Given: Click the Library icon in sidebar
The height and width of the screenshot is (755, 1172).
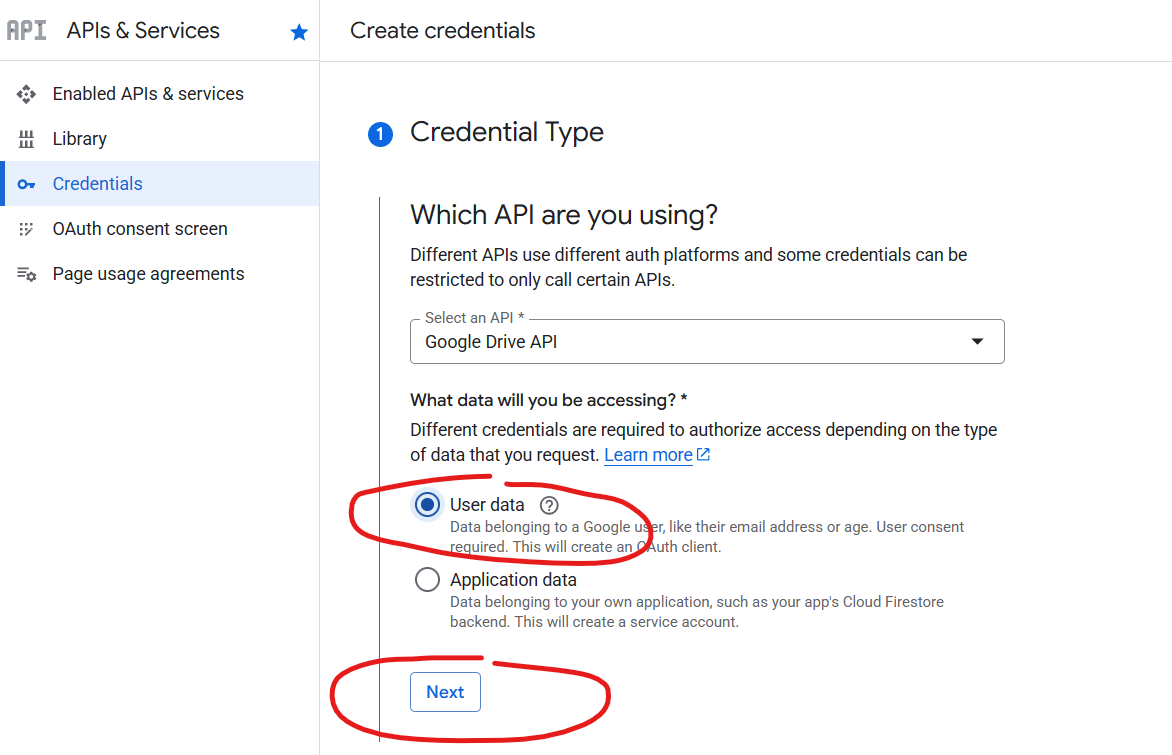Looking at the screenshot, I should tap(27, 139).
